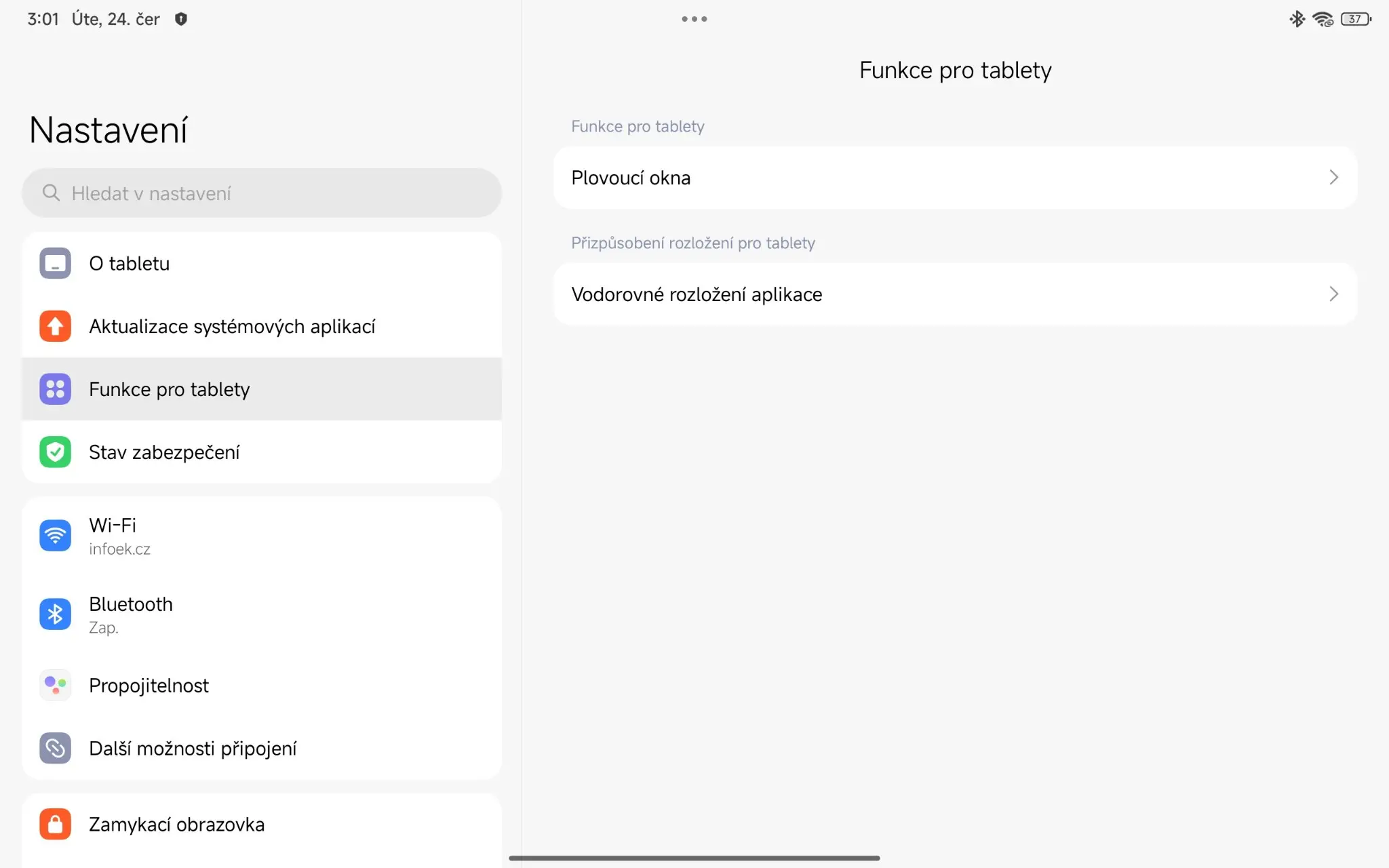
Task: Tap the search magnifier icon
Action: coord(51,193)
